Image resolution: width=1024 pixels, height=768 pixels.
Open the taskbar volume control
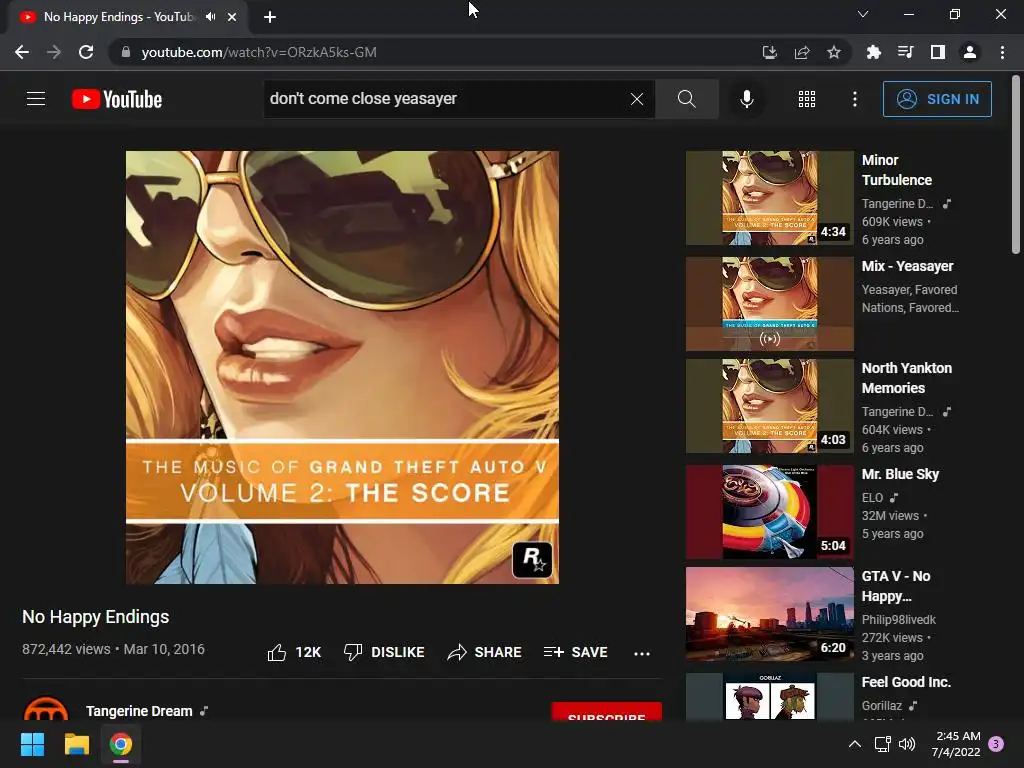coord(906,744)
